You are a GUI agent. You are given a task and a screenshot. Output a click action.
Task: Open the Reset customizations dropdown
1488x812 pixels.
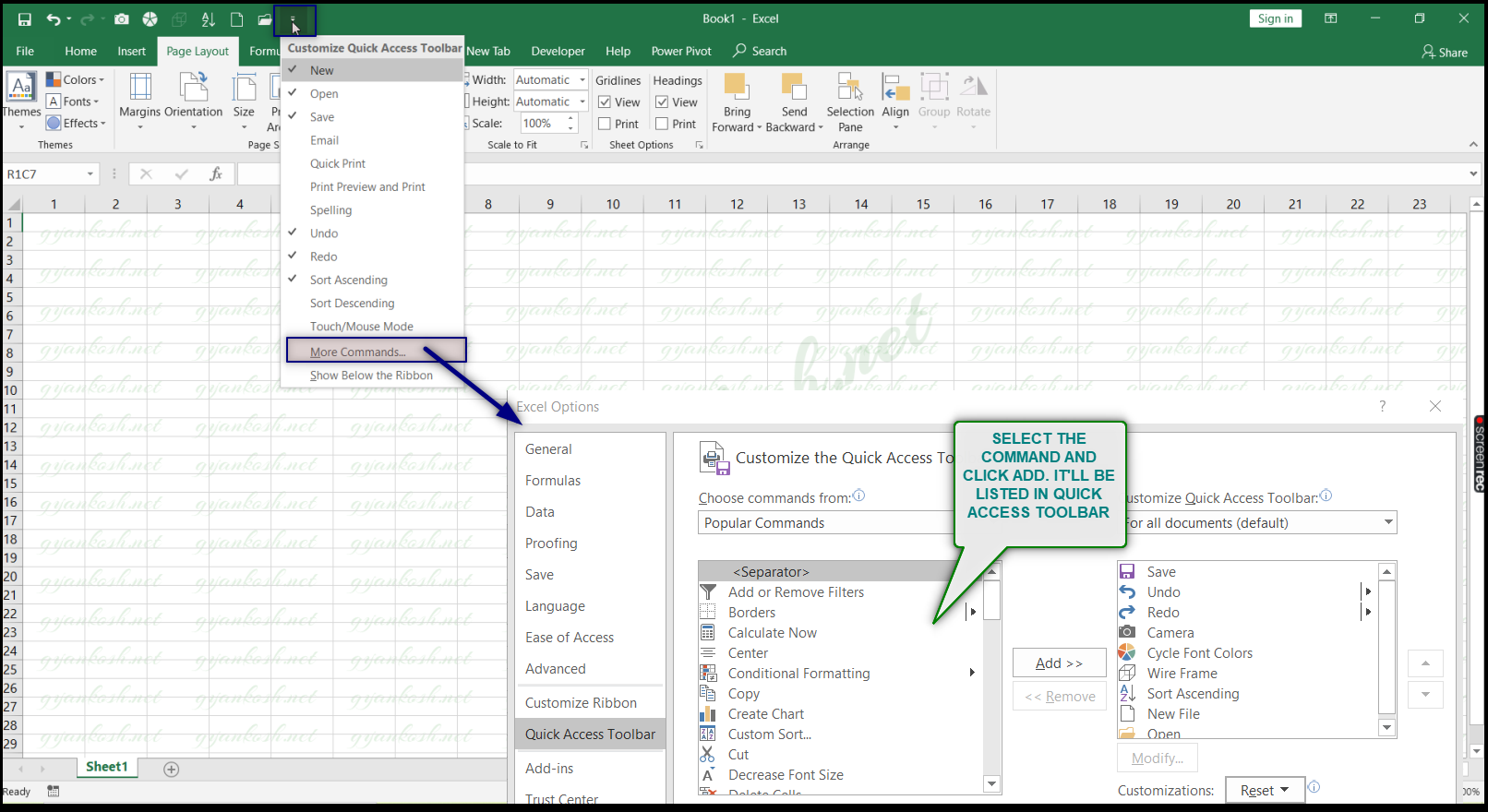click(x=1265, y=791)
